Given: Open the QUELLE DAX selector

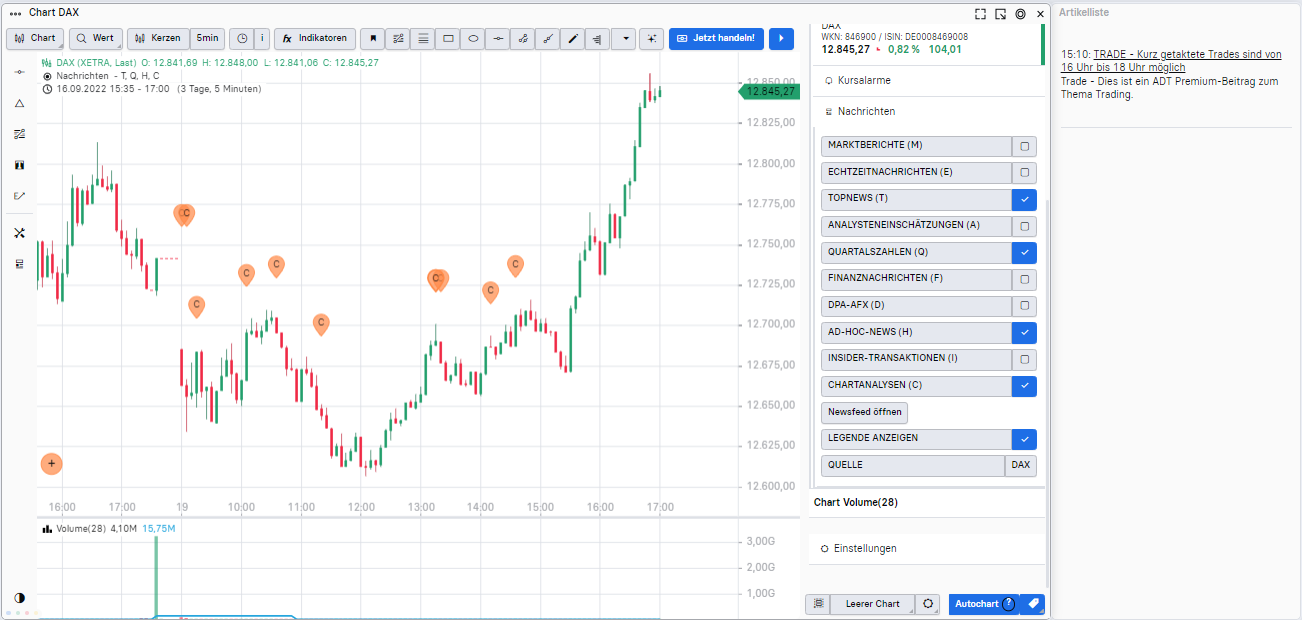Looking at the screenshot, I should [1020, 466].
